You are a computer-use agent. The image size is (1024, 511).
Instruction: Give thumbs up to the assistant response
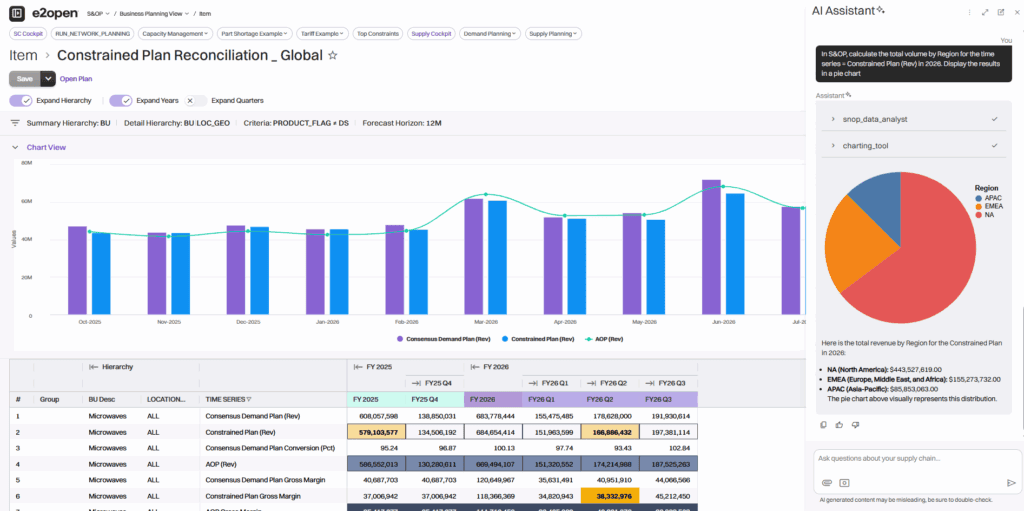coord(838,424)
